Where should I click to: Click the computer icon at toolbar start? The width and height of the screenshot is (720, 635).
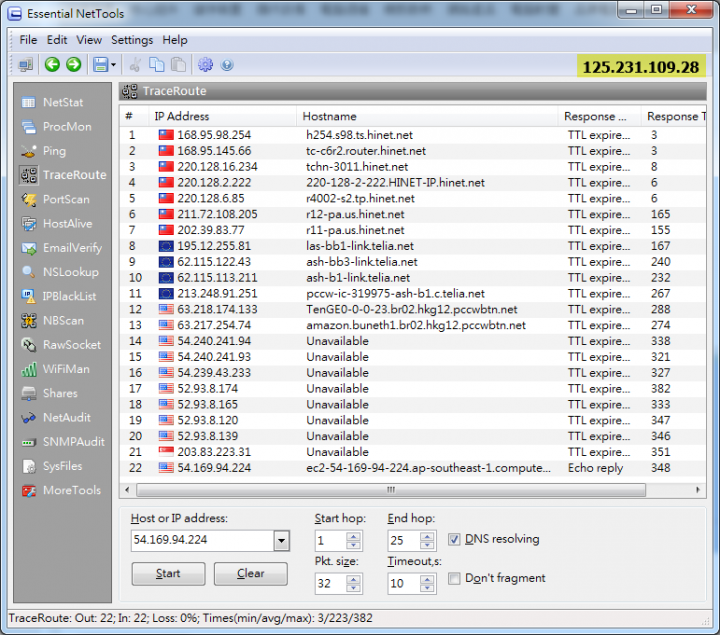point(26,65)
